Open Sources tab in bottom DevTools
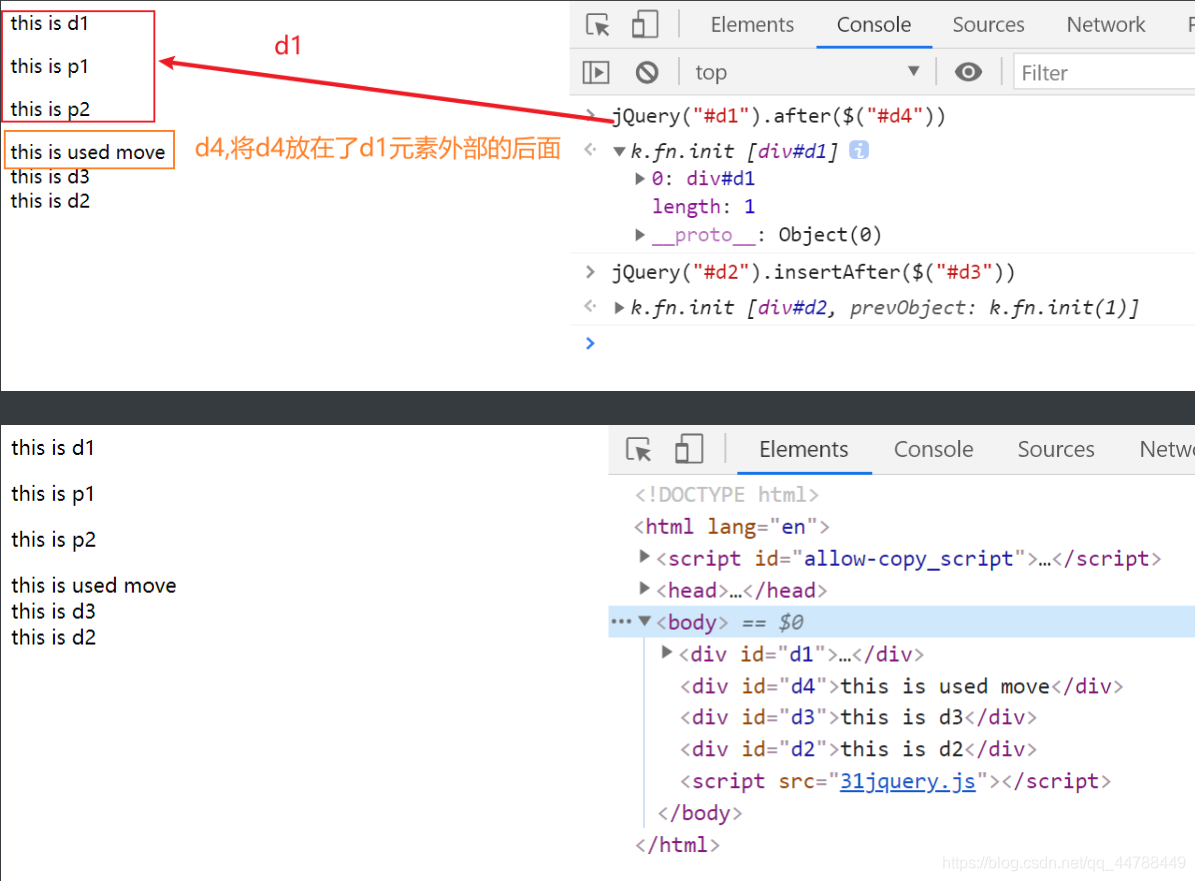 pos(1056,449)
